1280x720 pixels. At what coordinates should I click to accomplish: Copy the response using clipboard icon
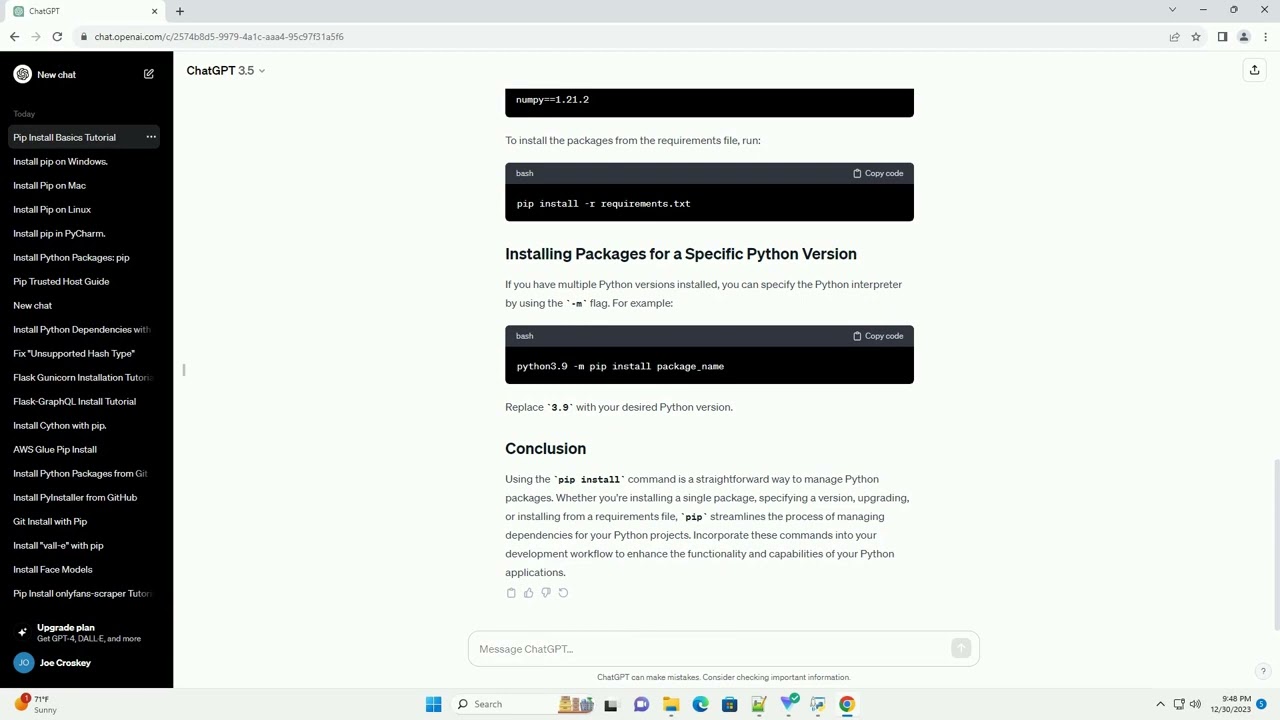pos(511,593)
